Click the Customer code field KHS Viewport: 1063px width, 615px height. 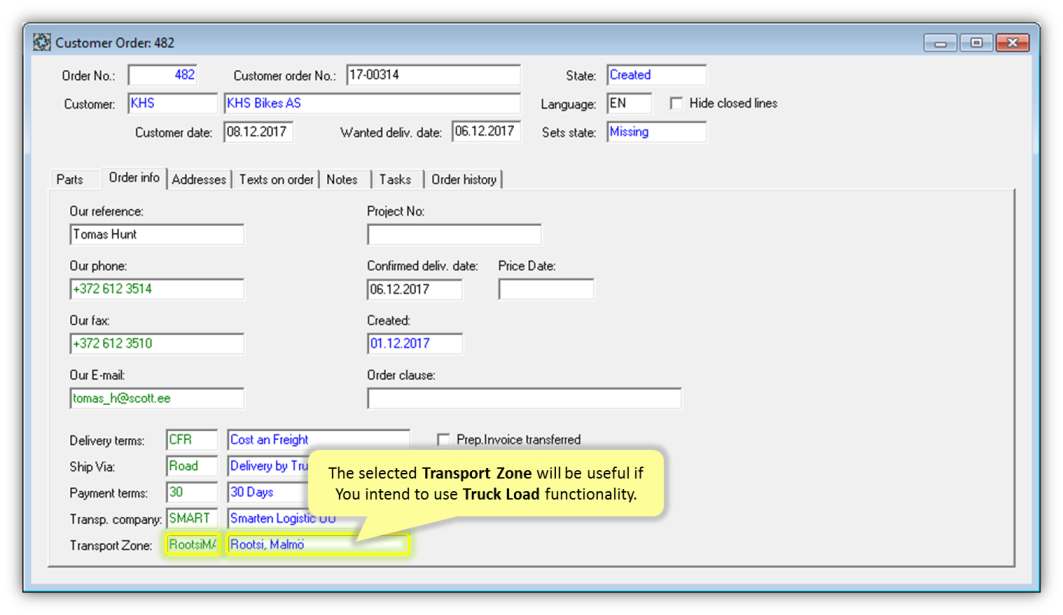pos(172,103)
